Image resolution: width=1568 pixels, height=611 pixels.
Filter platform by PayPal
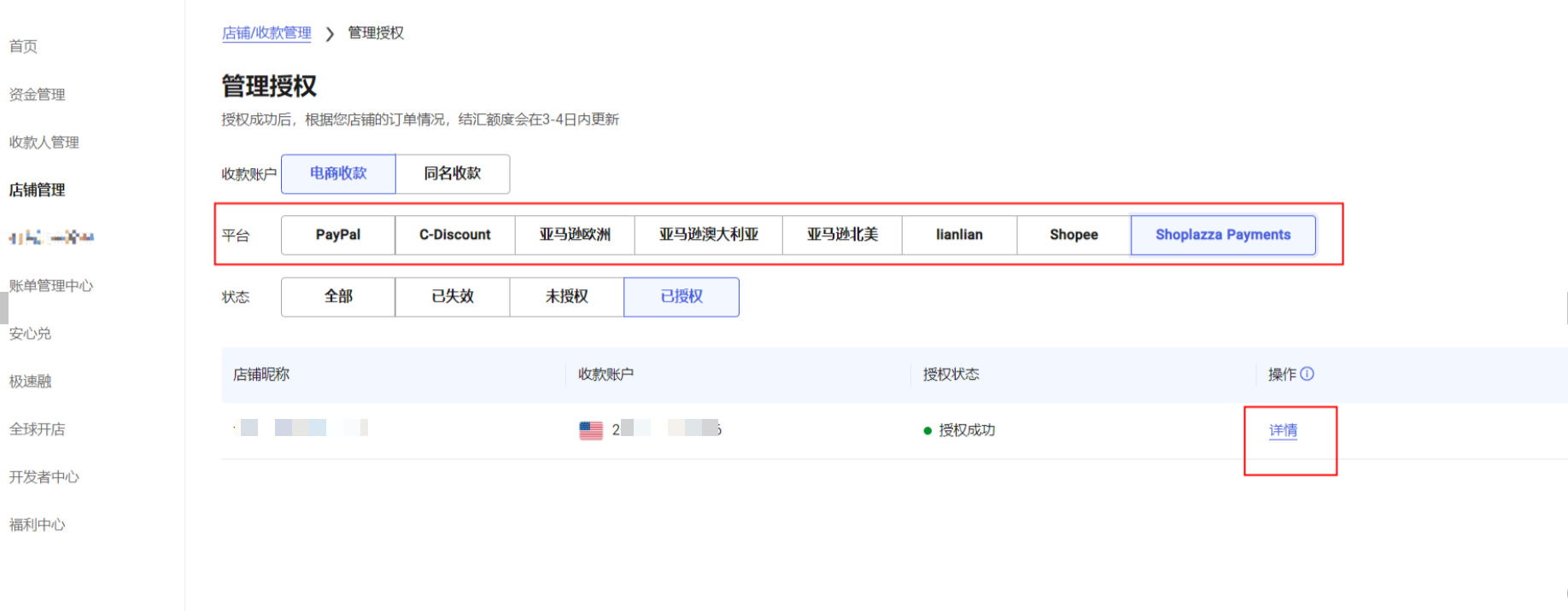point(338,235)
